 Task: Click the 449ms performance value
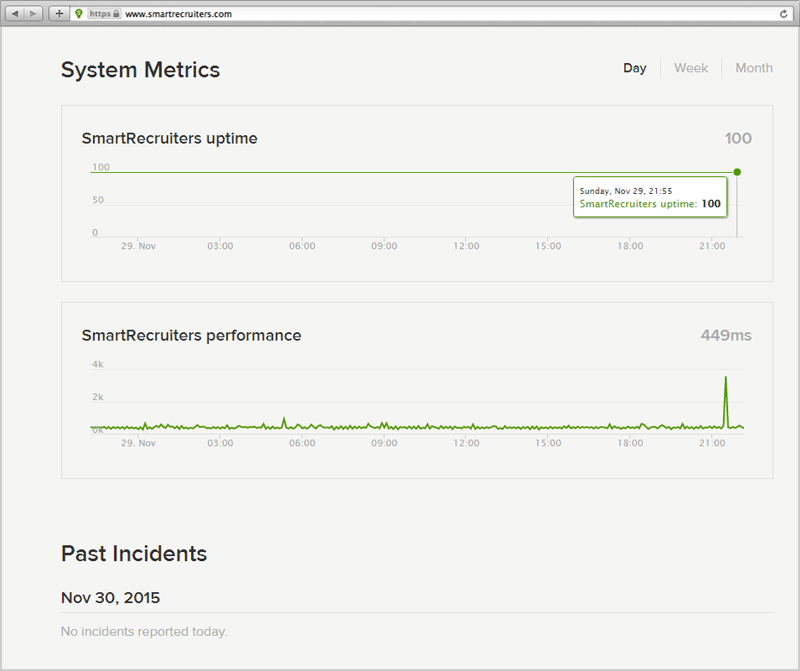tap(726, 335)
